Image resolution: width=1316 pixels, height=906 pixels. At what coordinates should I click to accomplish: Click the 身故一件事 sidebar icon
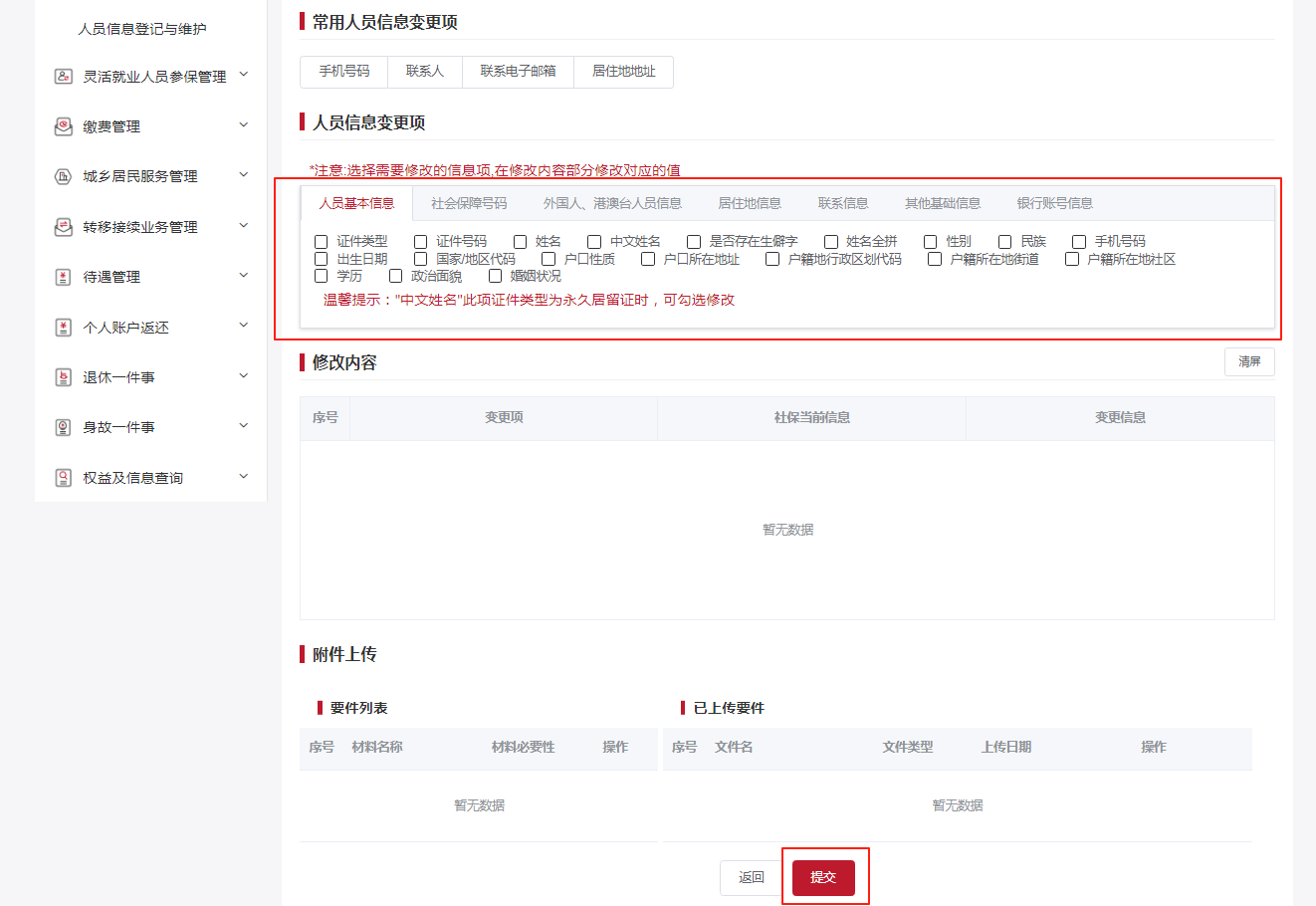coord(58,426)
